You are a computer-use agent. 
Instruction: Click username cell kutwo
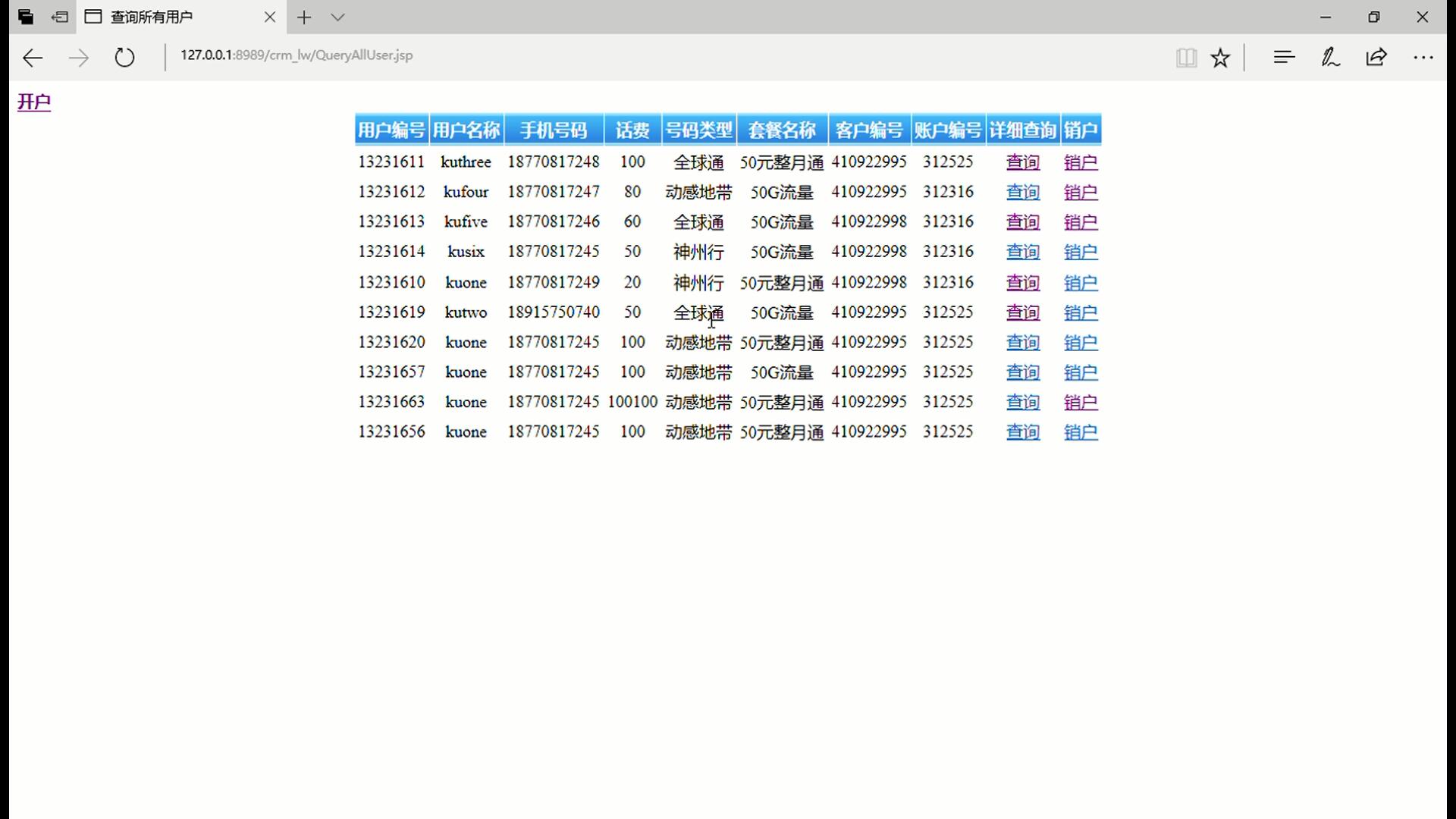click(466, 312)
